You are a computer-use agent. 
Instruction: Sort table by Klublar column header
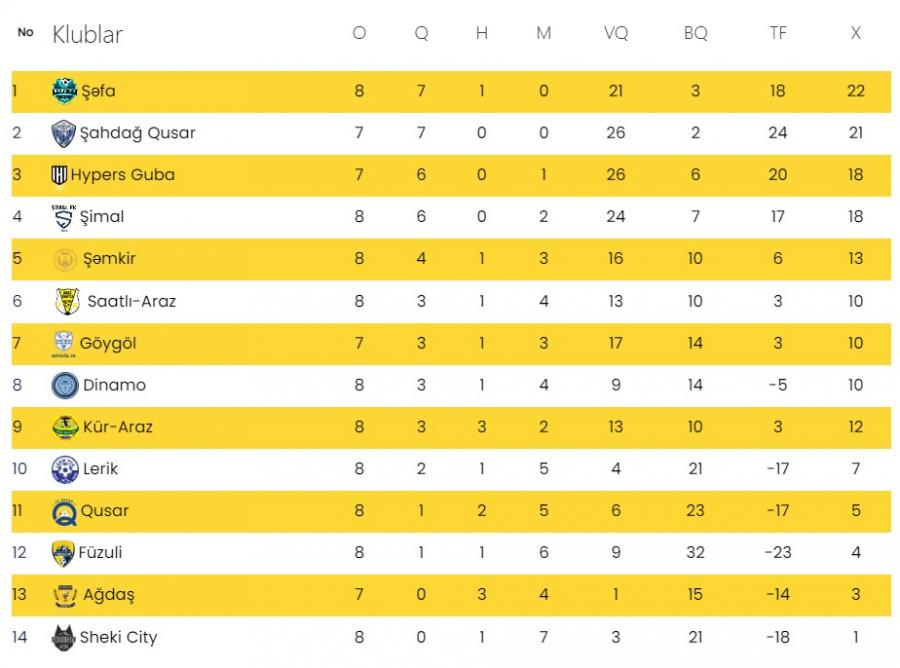pyautogui.click(x=87, y=34)
